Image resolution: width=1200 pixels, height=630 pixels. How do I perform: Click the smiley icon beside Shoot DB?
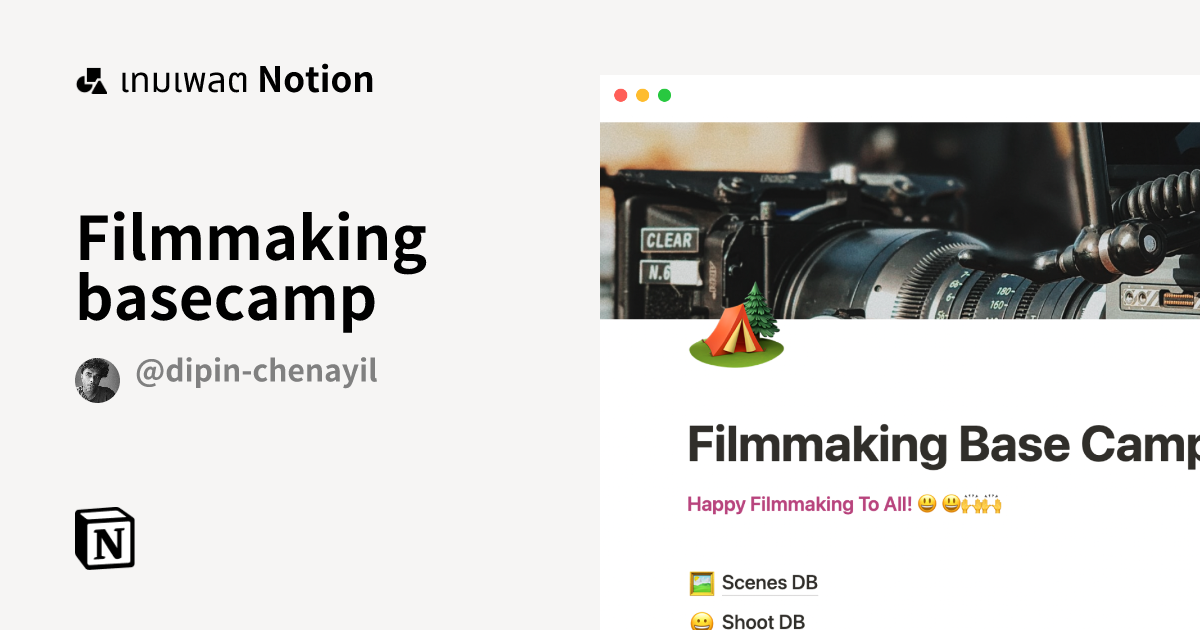[x=701, y=622]
